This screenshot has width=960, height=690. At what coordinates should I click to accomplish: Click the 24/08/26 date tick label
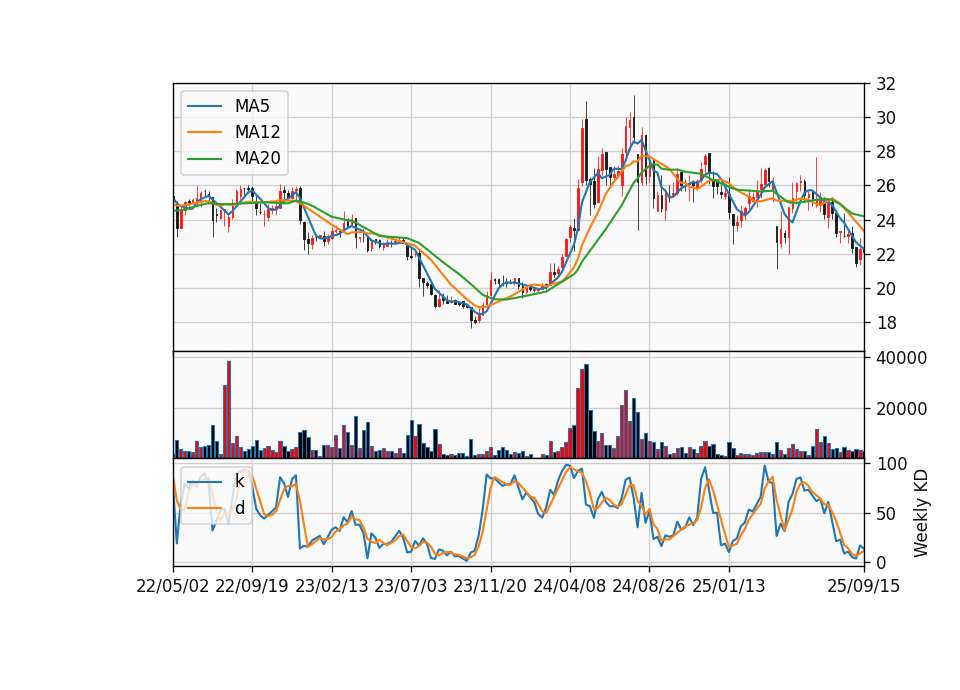(x=648, y=586)
